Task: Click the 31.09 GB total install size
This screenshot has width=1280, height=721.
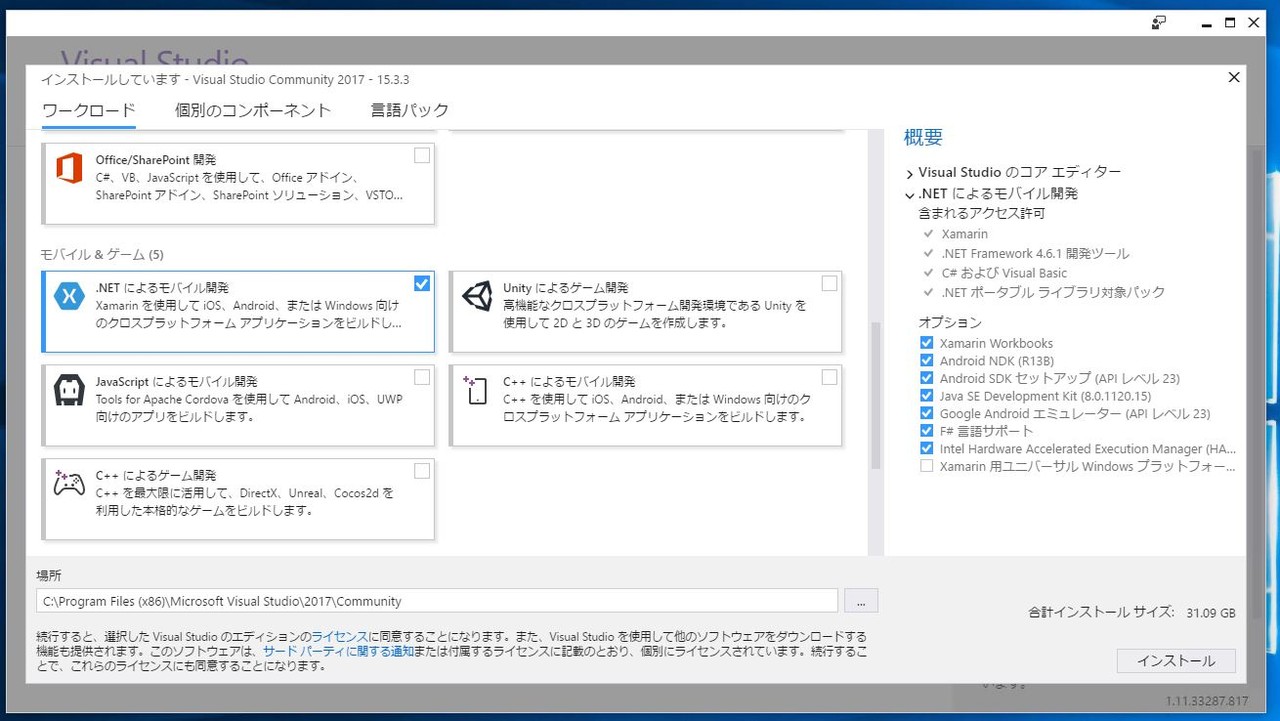Action: pyautogui.click(x=1211, y=612)
